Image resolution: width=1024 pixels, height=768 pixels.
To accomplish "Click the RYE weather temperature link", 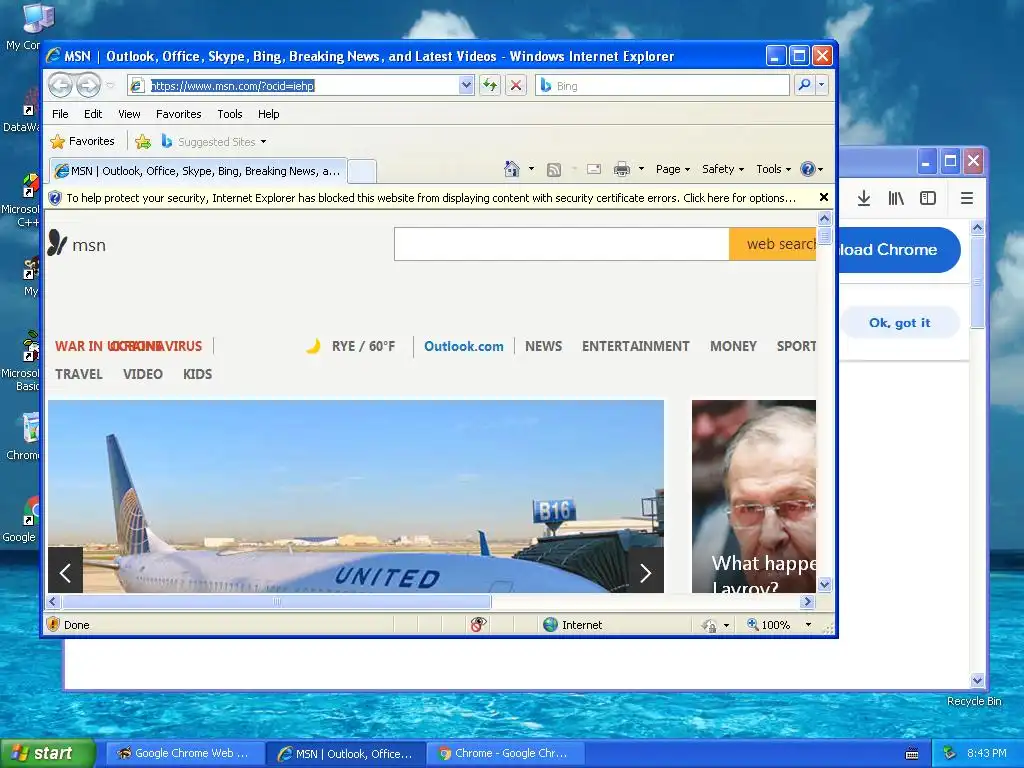I will tap(363, 346).
